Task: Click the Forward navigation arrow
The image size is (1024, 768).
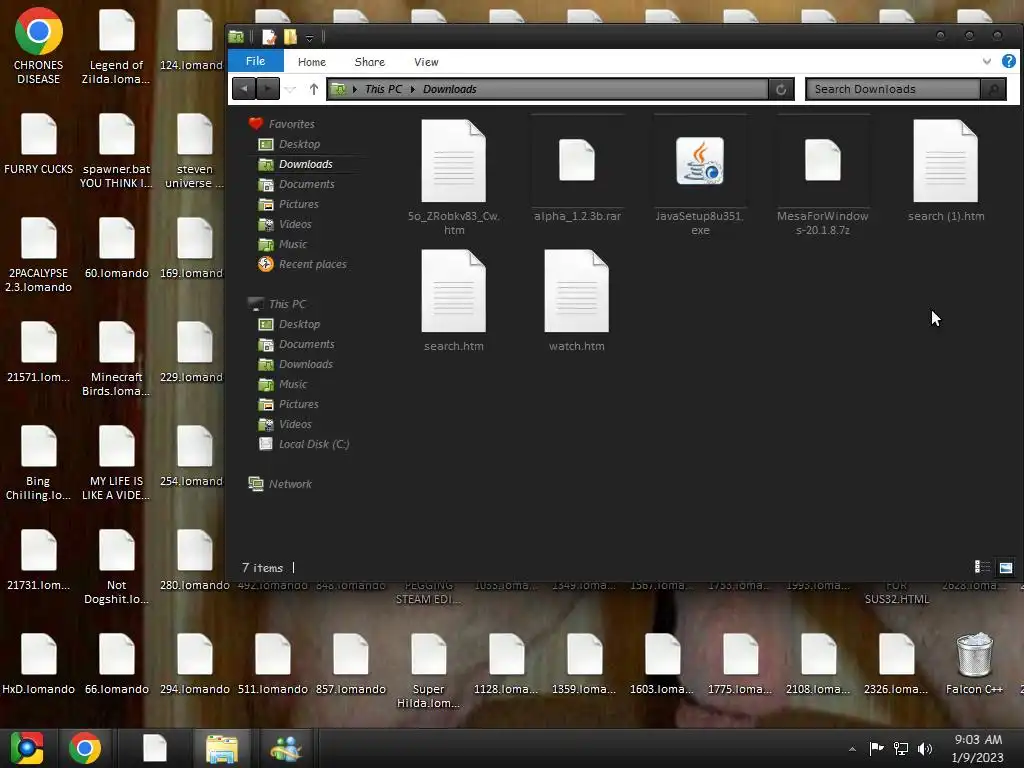Action: click(268, 89)
